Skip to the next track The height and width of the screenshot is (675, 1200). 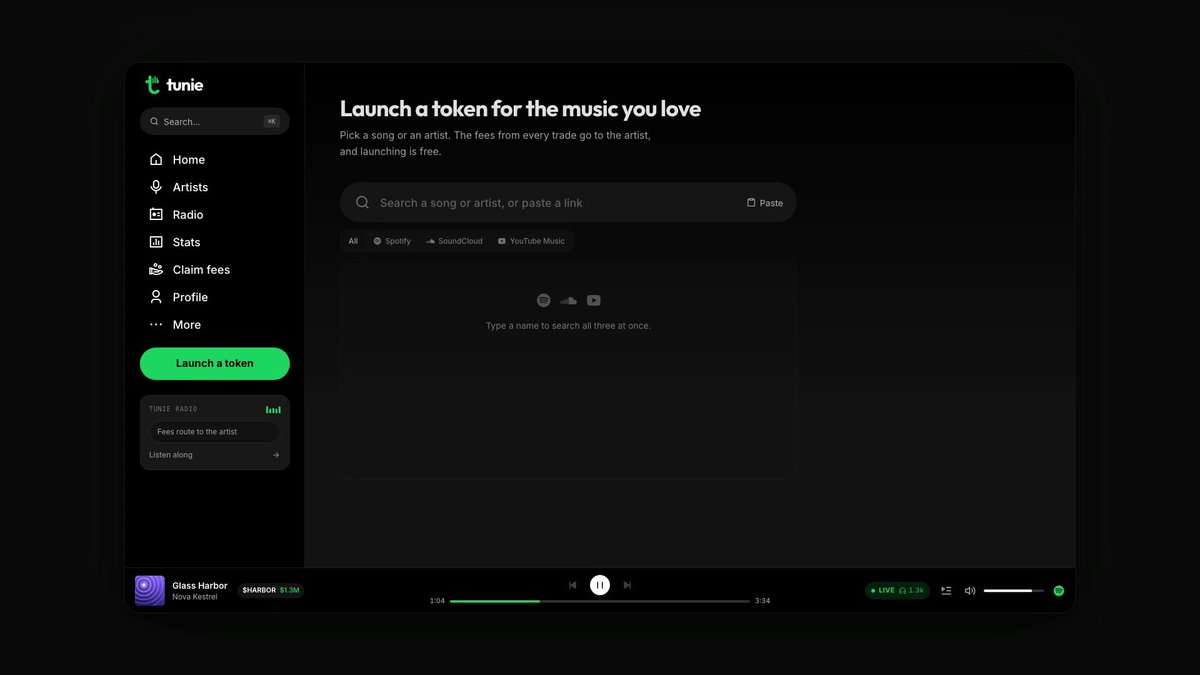[627, 585]
